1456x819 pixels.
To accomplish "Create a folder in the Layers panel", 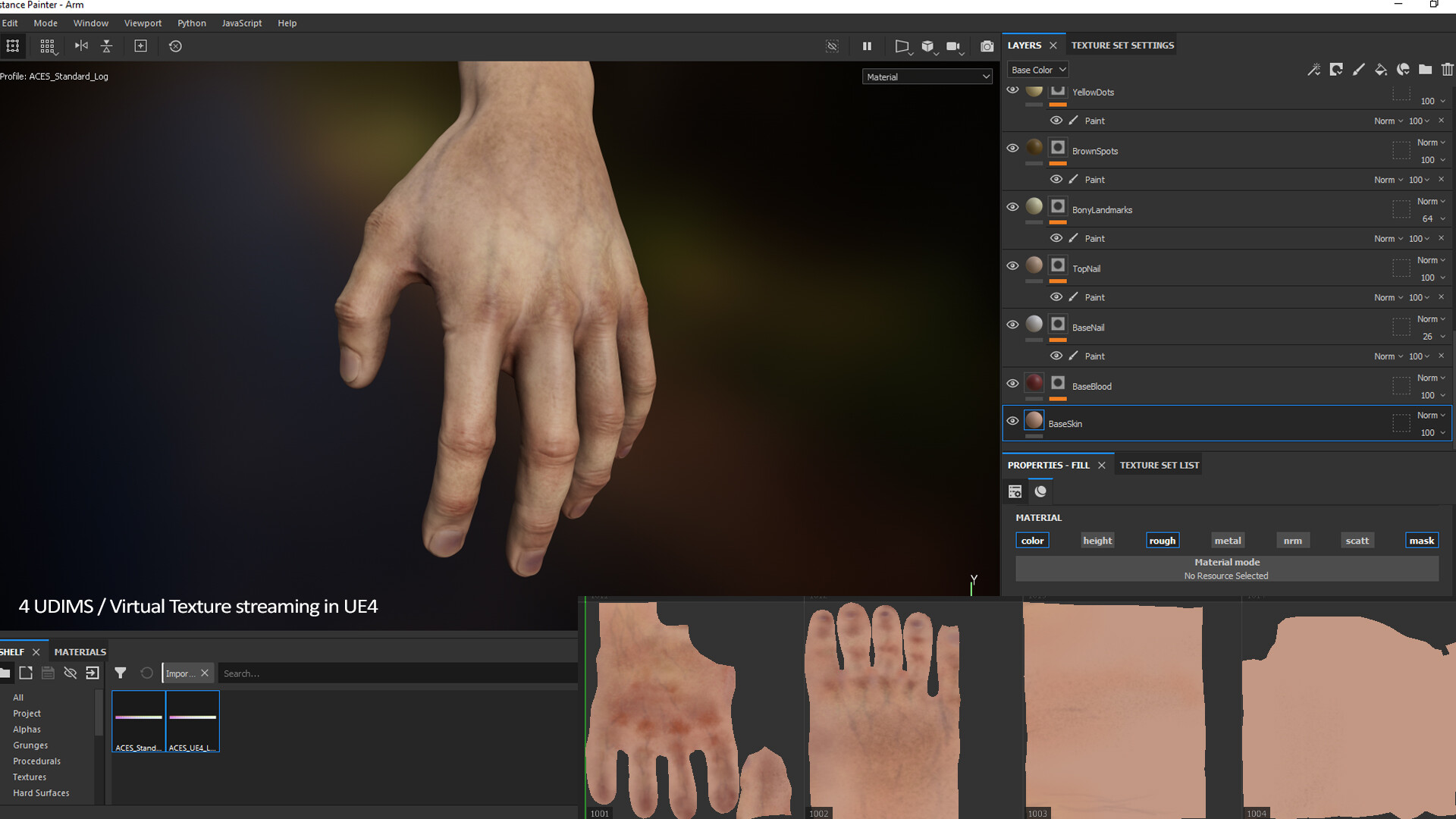I will [x=1426, y=69].
